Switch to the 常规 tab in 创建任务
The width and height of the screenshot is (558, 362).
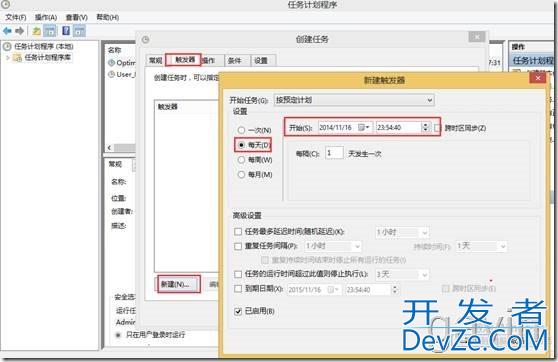point(156,60)
